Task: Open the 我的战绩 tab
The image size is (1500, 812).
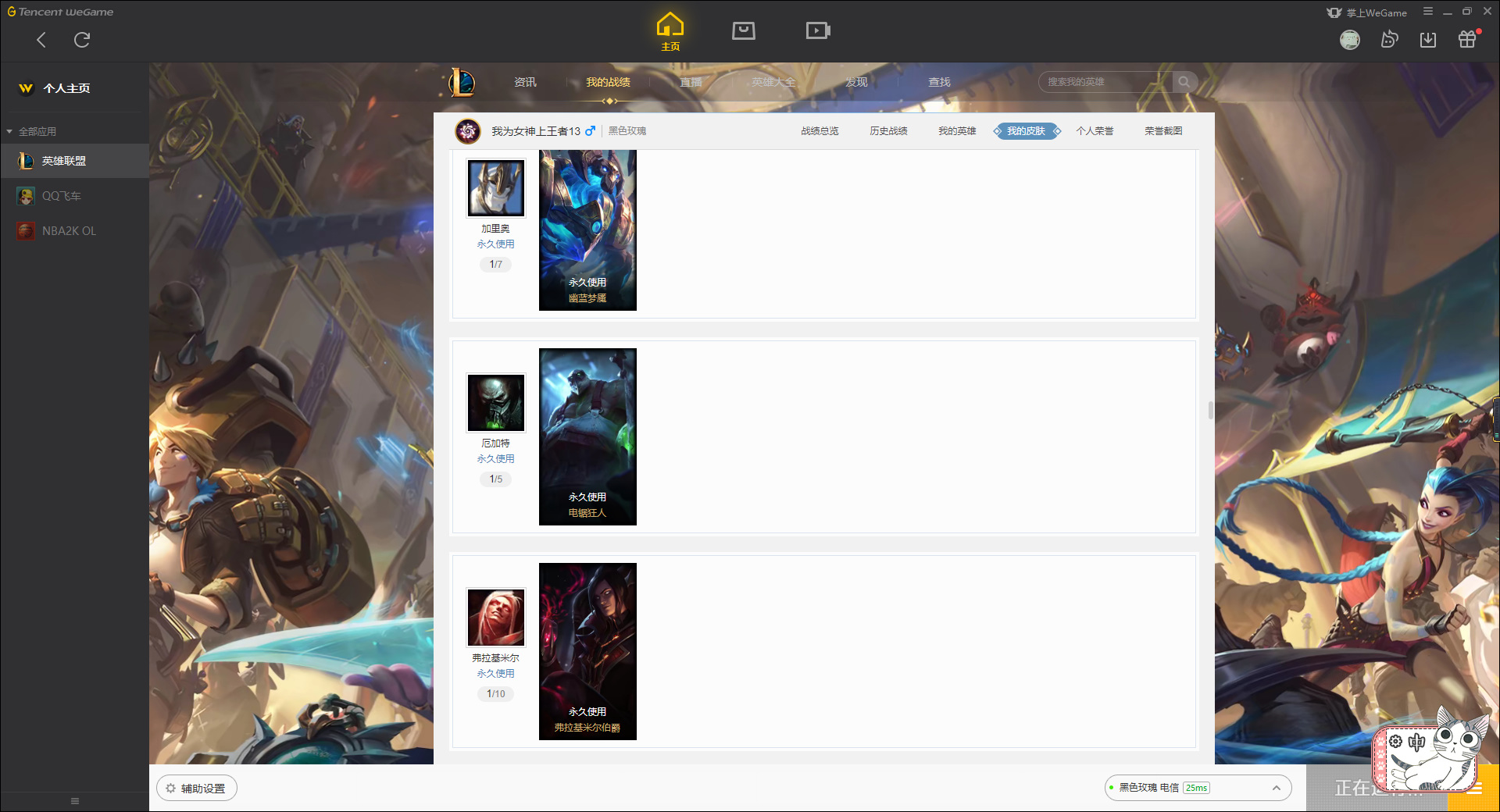Action: (x=608, y=82)
